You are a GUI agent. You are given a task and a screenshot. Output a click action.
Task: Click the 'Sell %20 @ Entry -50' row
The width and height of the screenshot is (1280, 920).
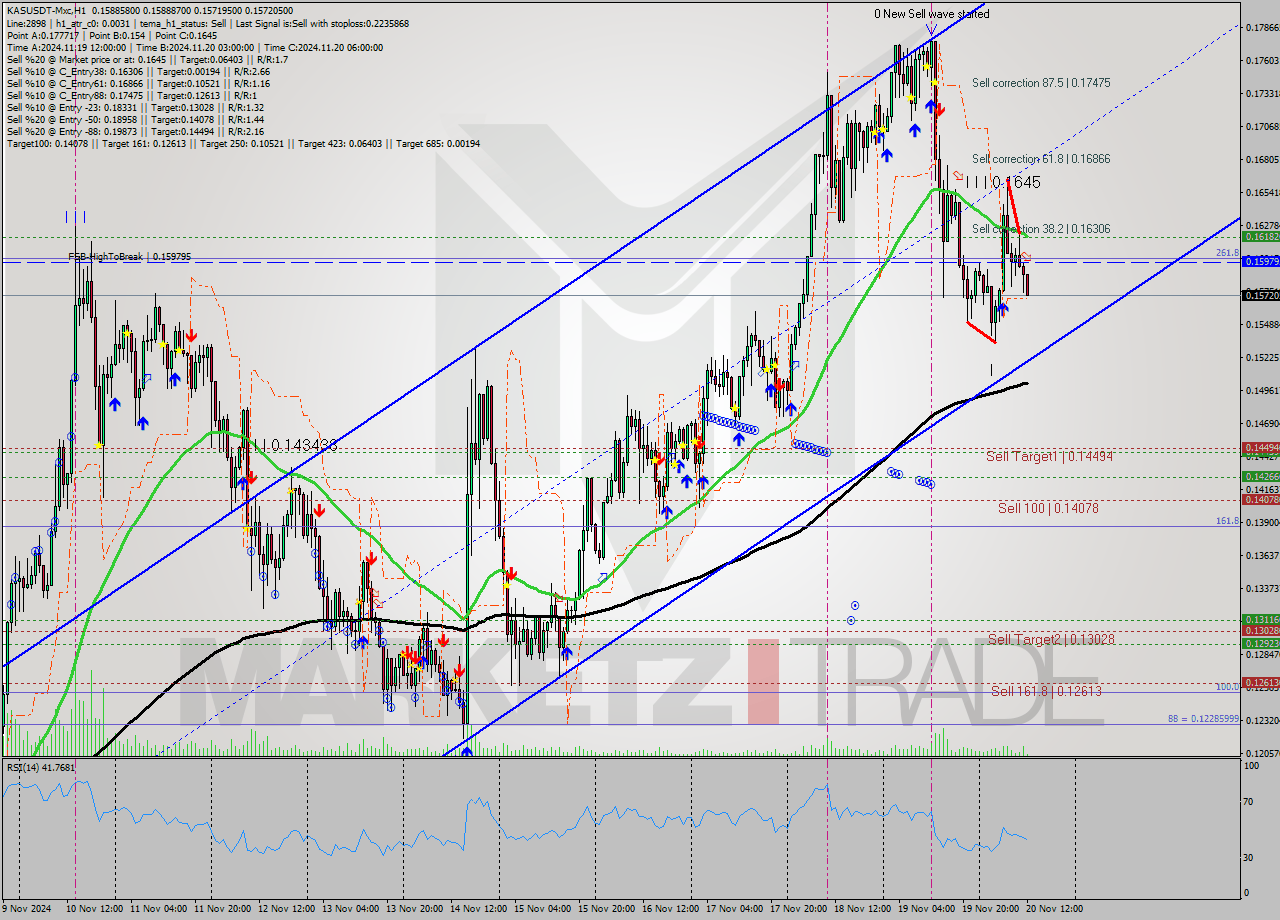pyautogui.click(x=135, y=119)
